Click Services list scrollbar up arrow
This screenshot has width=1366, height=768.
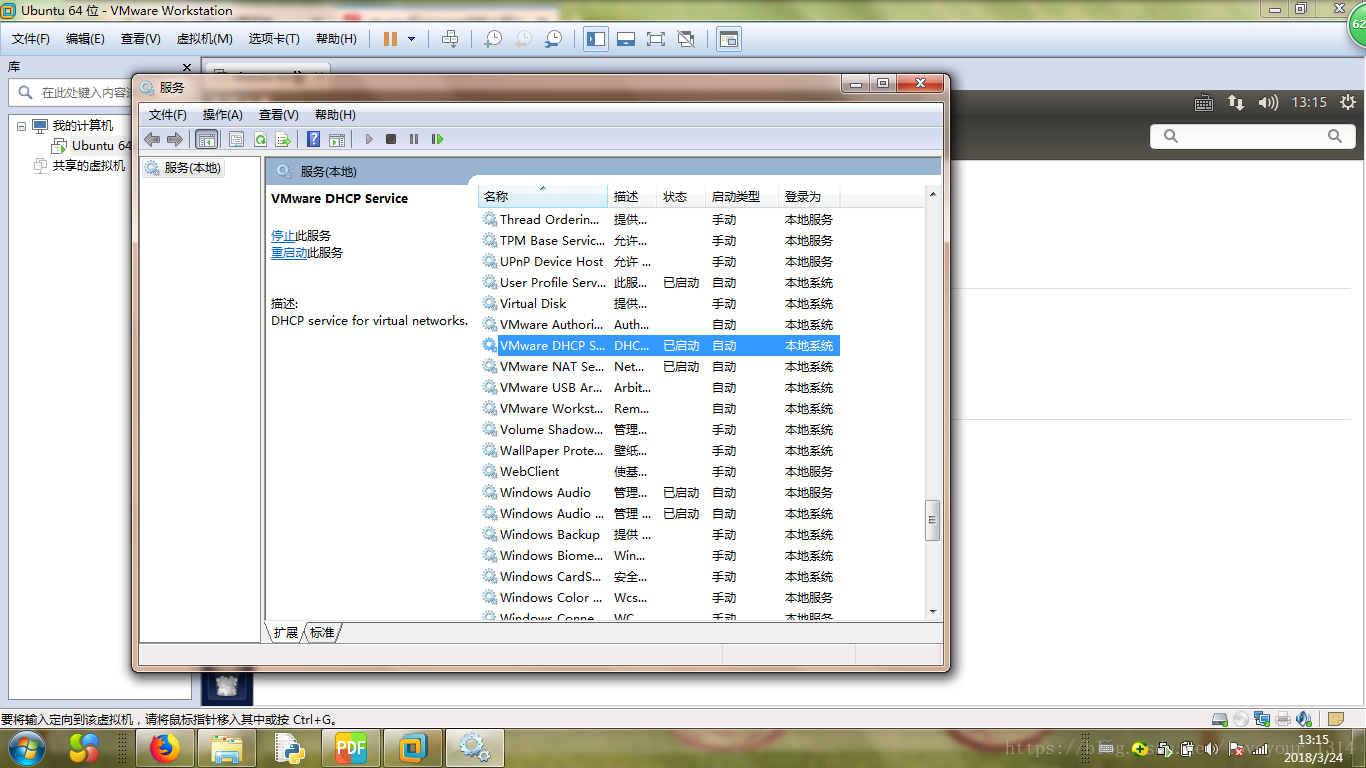pyautogui.click(x=933, y=194)
